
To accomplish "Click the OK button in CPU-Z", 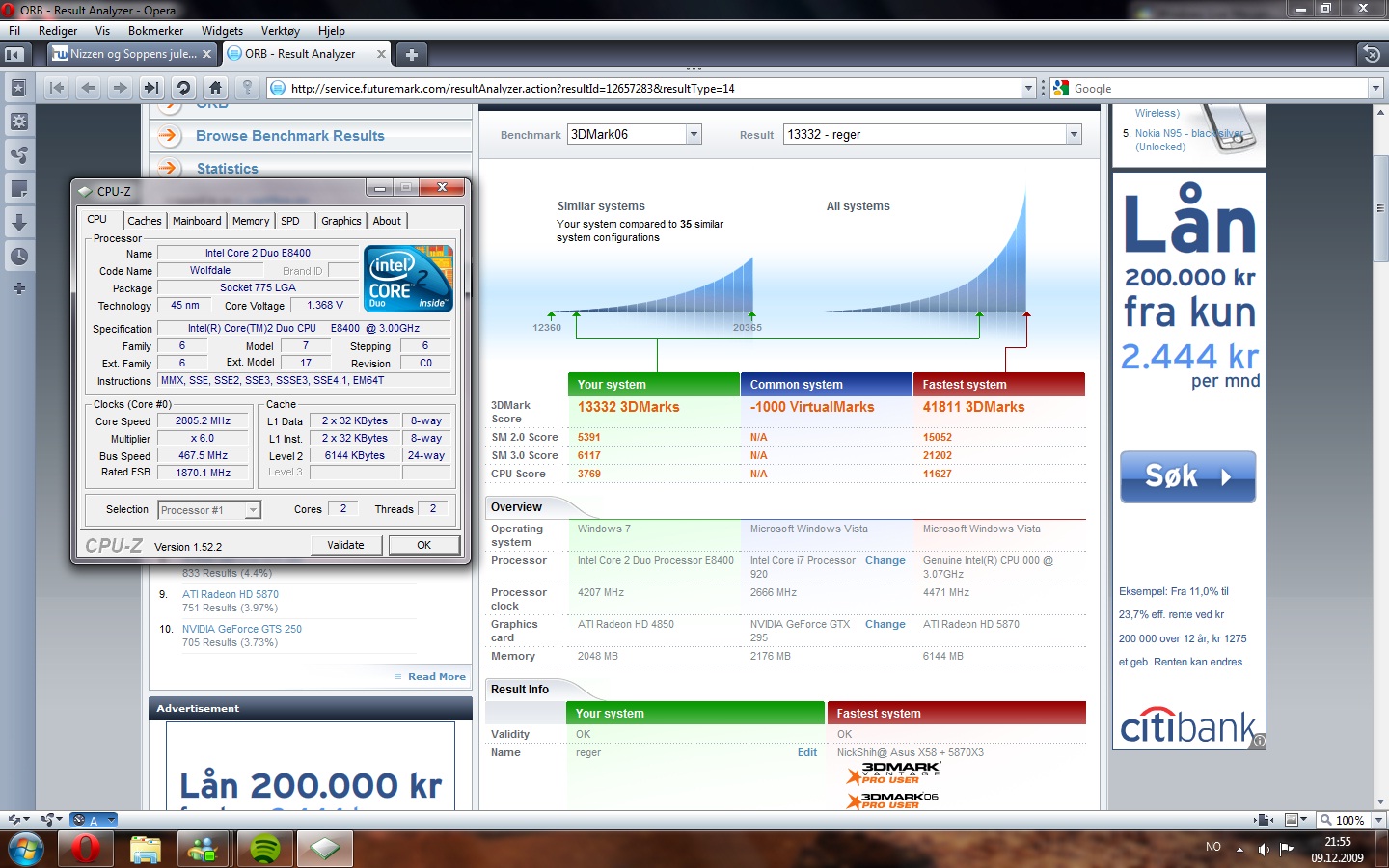I will pyautogui.click(x=423, y=545).
